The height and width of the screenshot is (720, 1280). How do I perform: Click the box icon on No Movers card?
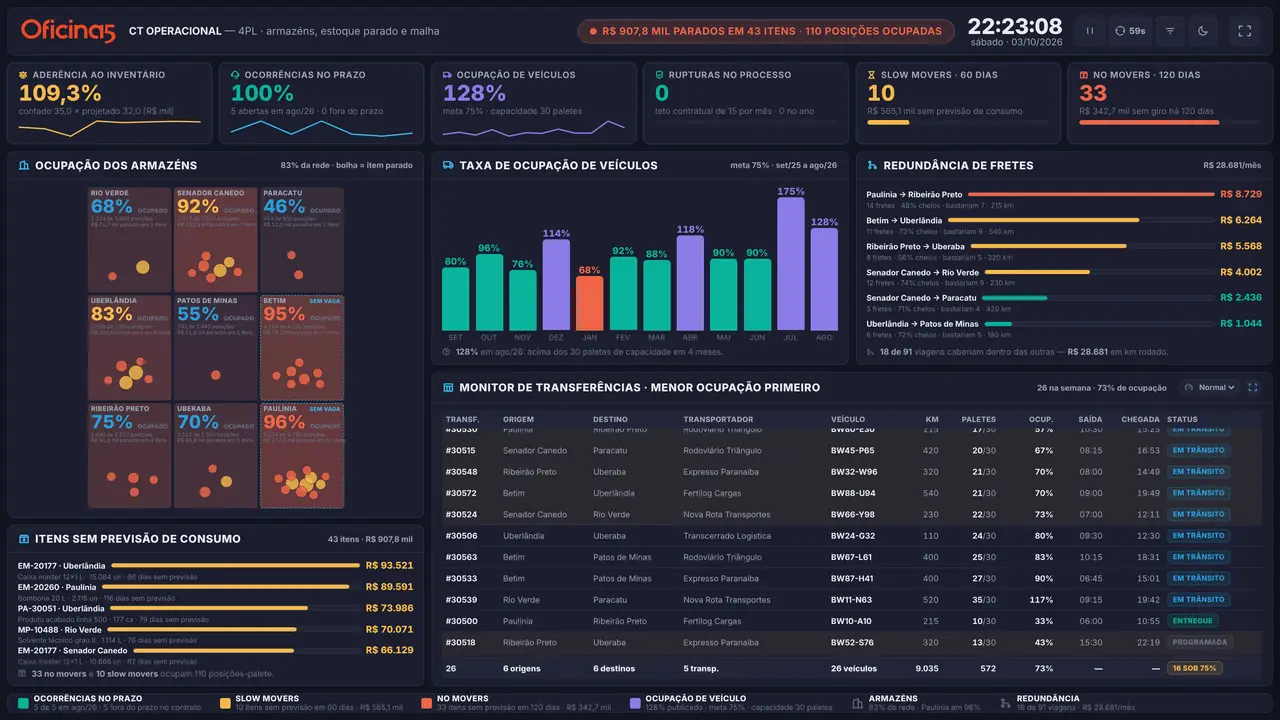[x=1084, y=75]
